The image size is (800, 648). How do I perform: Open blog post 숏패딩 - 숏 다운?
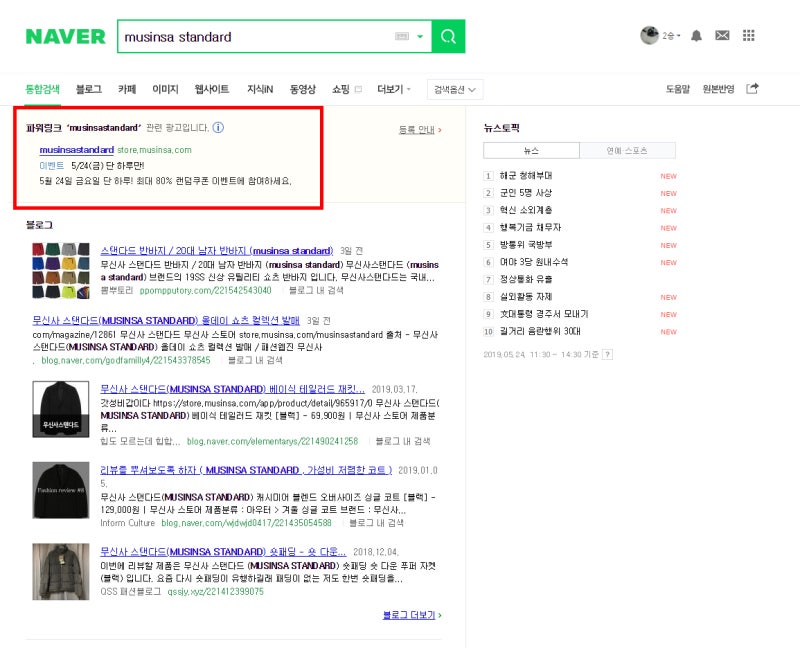coord(223,552)
